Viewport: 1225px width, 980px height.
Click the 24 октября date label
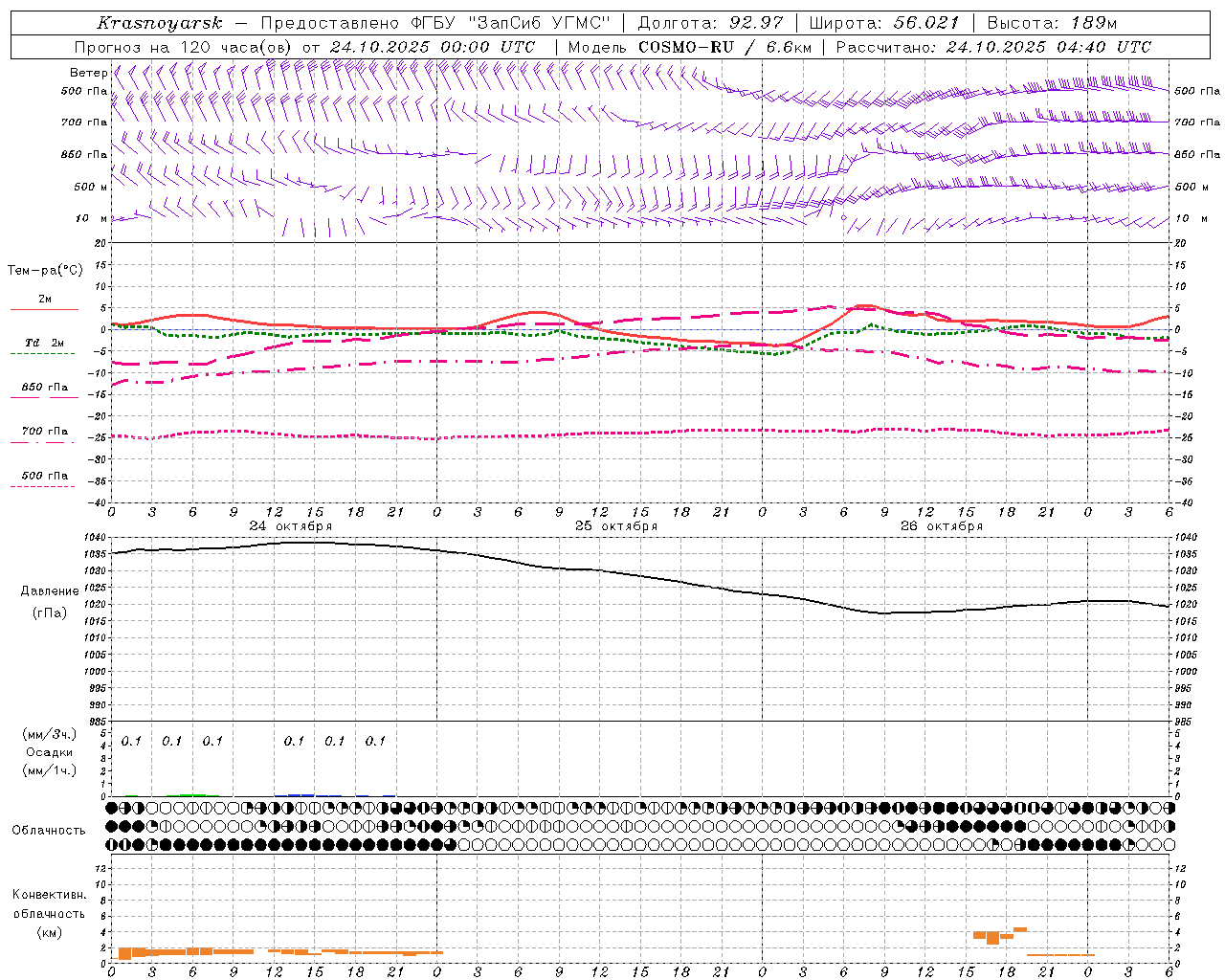pos(291,526)
